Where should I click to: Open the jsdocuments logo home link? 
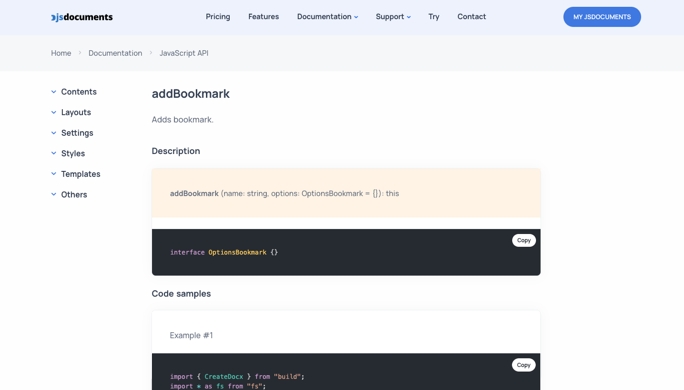[x=82, y=17]
